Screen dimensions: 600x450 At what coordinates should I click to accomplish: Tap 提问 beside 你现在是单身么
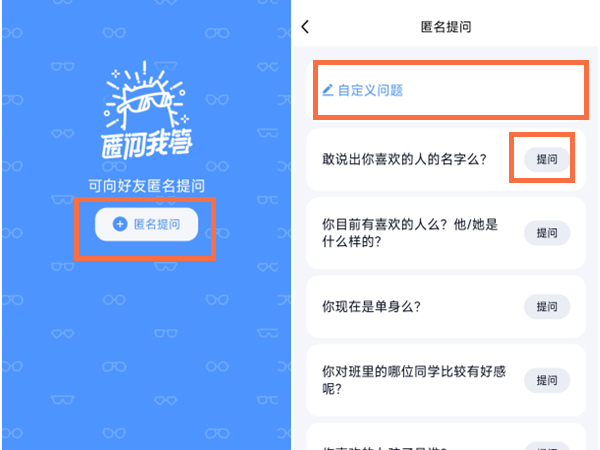[x=547, y=307]
